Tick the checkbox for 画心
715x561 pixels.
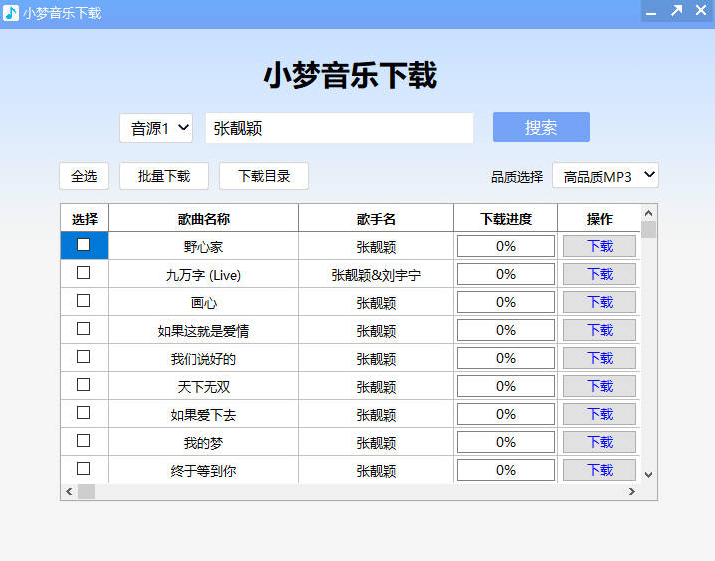click(x=84, y=301)
